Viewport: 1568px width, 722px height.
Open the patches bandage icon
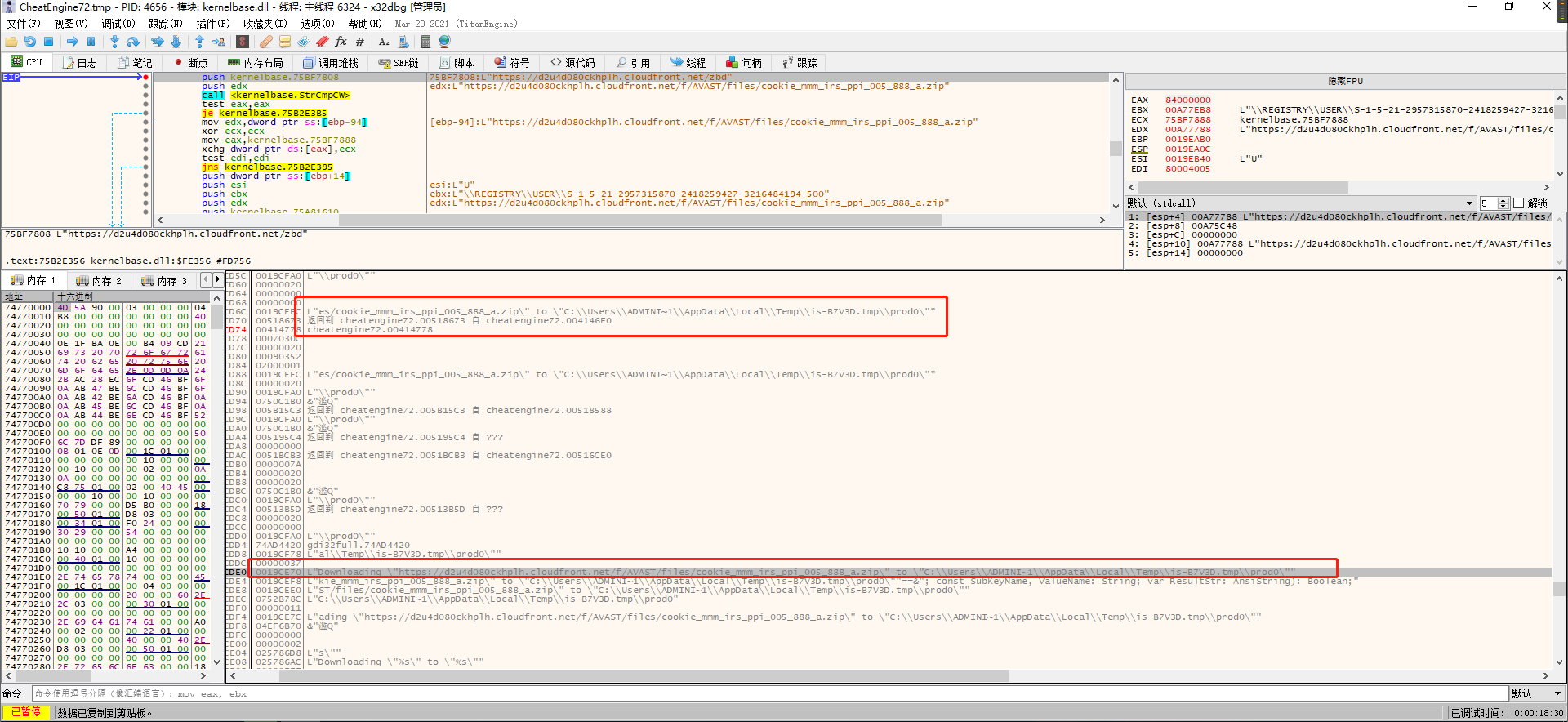click(266, 42)
